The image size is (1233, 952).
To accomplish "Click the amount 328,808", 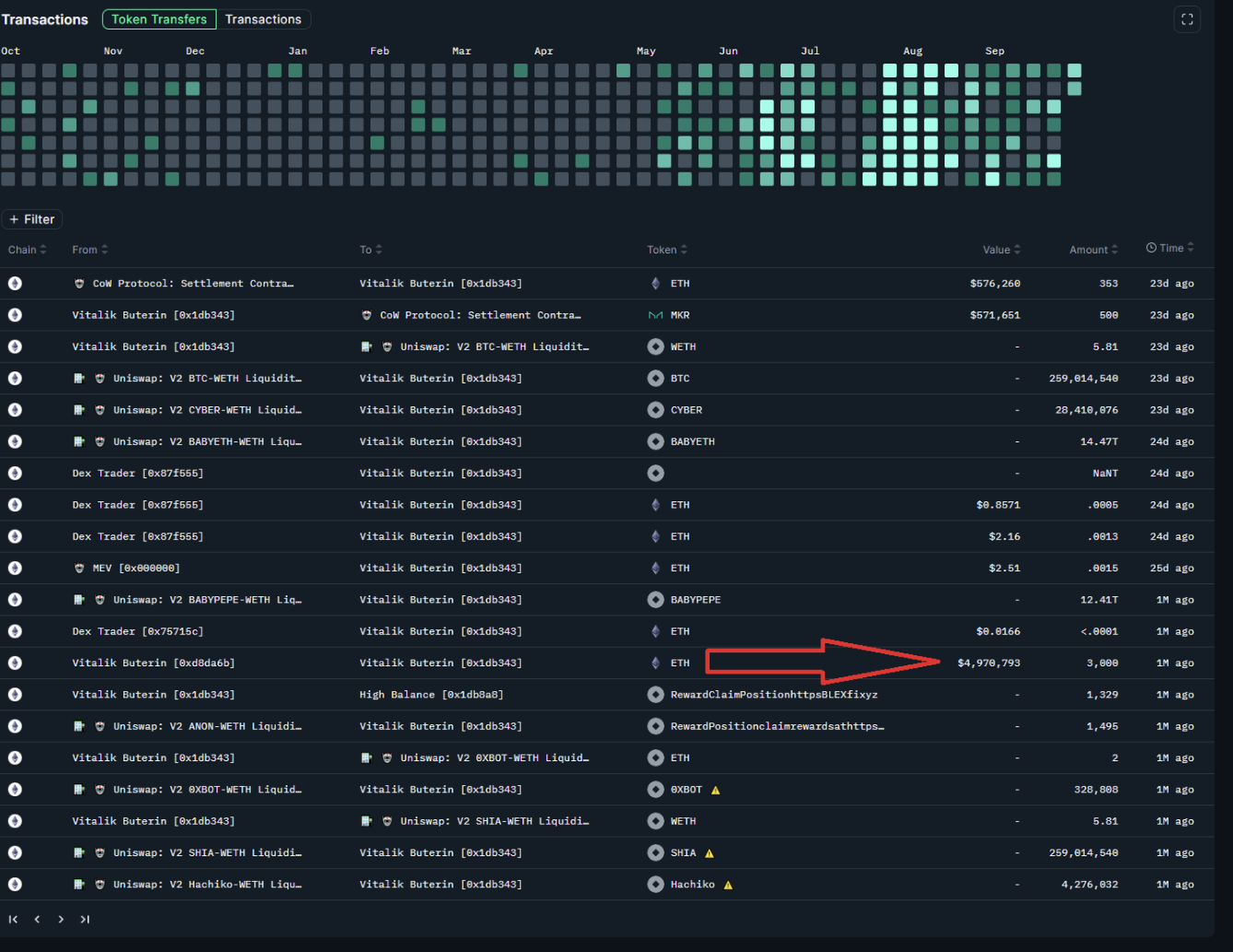I will click(x=1097, y=790).
